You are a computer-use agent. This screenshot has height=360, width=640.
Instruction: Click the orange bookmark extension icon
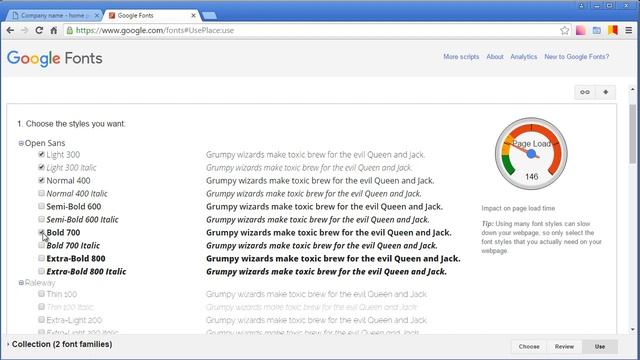tap(613, 30)
